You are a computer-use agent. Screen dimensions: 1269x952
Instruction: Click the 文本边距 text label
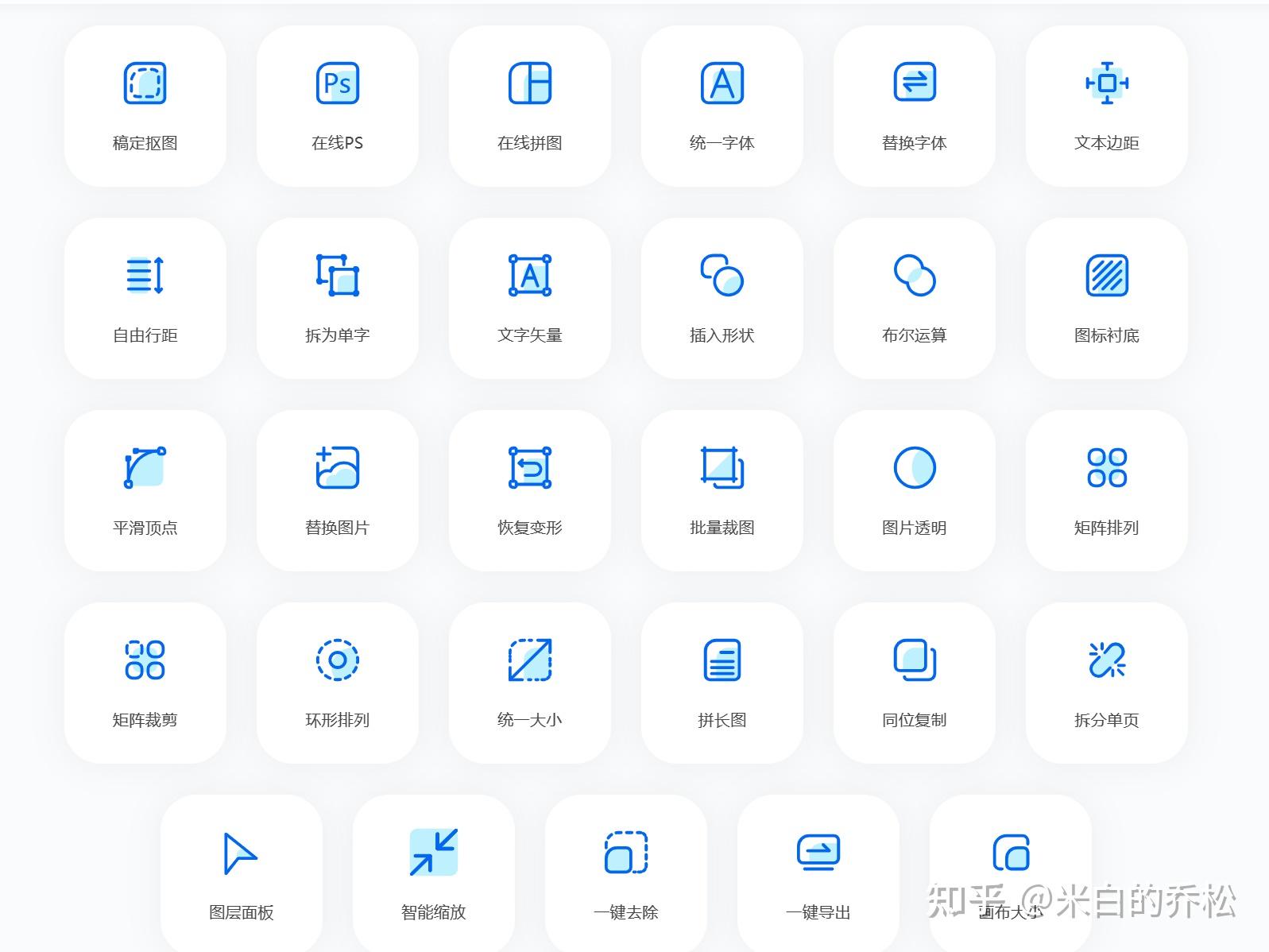pyautogui.click(x=1107, y=143)
